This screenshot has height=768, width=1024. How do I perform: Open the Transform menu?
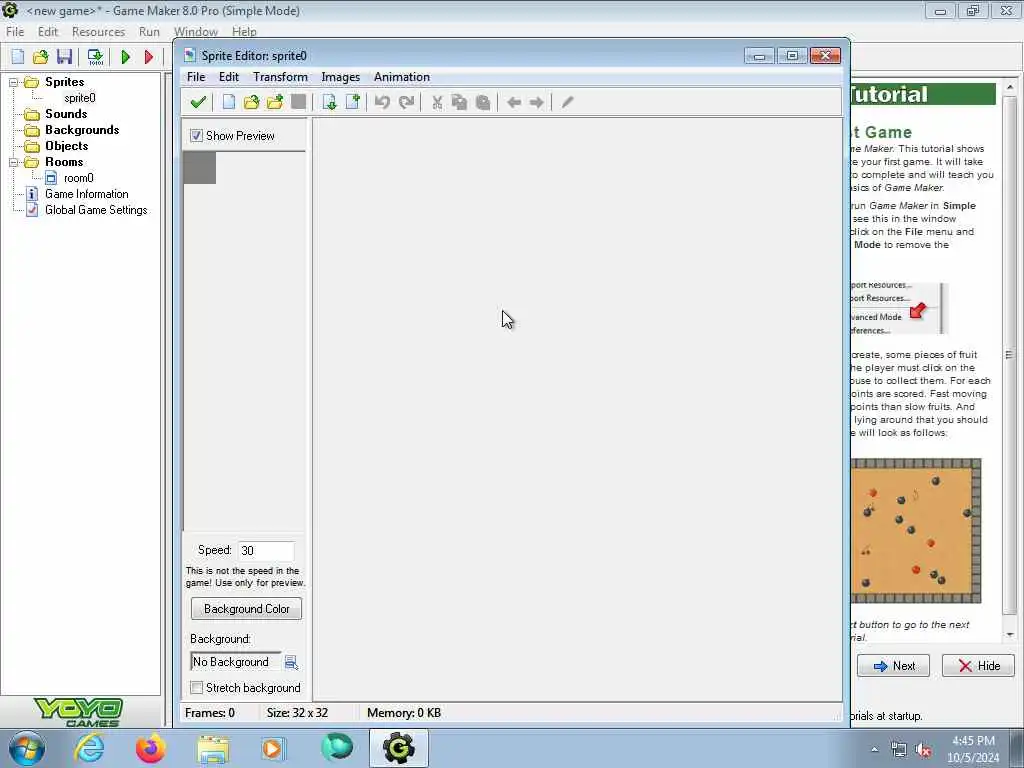(x=280, y=77)
